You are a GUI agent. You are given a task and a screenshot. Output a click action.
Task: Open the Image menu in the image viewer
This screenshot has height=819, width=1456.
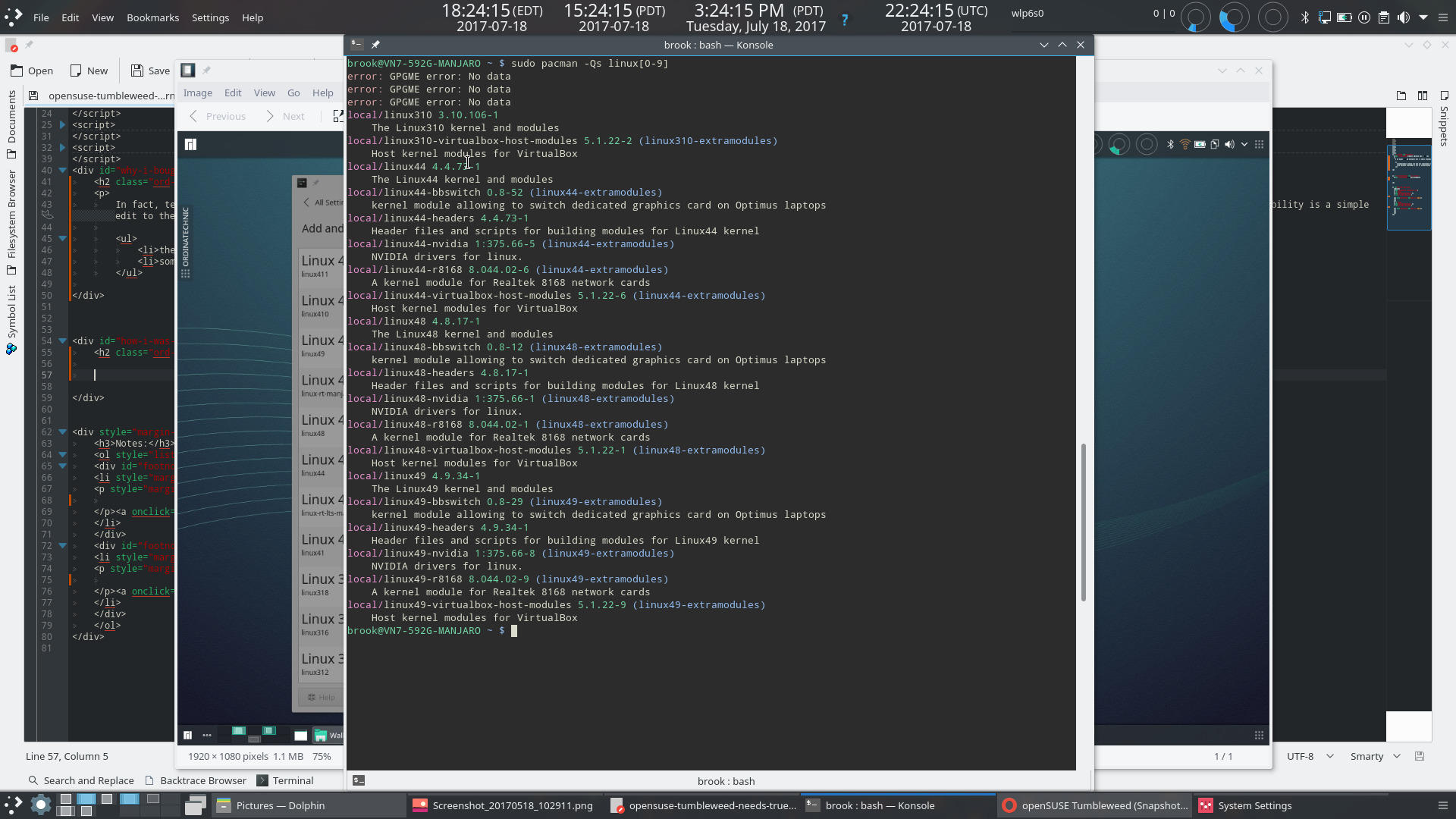click(x=197, y=93)
